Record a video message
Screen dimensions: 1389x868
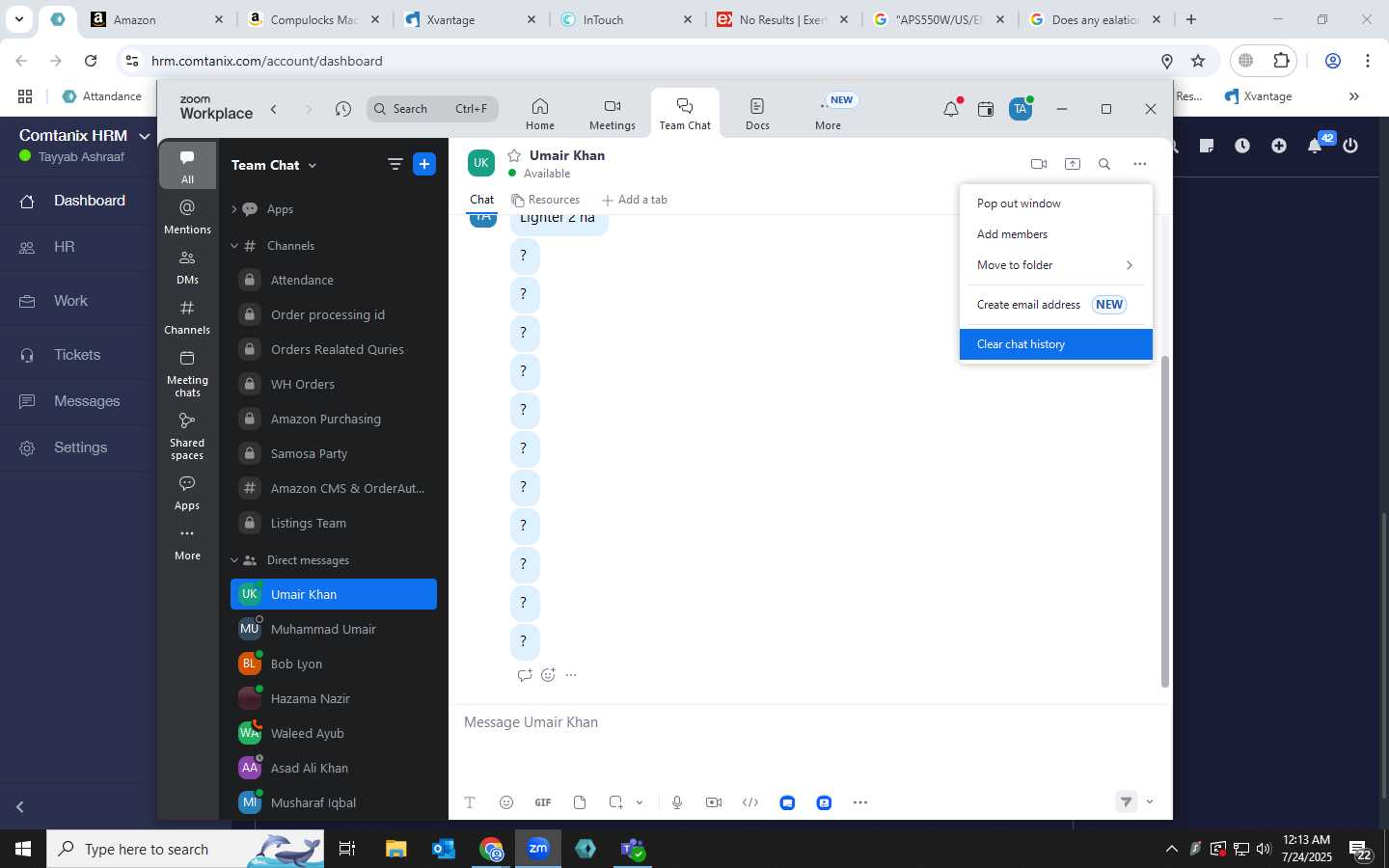(714, 802)
